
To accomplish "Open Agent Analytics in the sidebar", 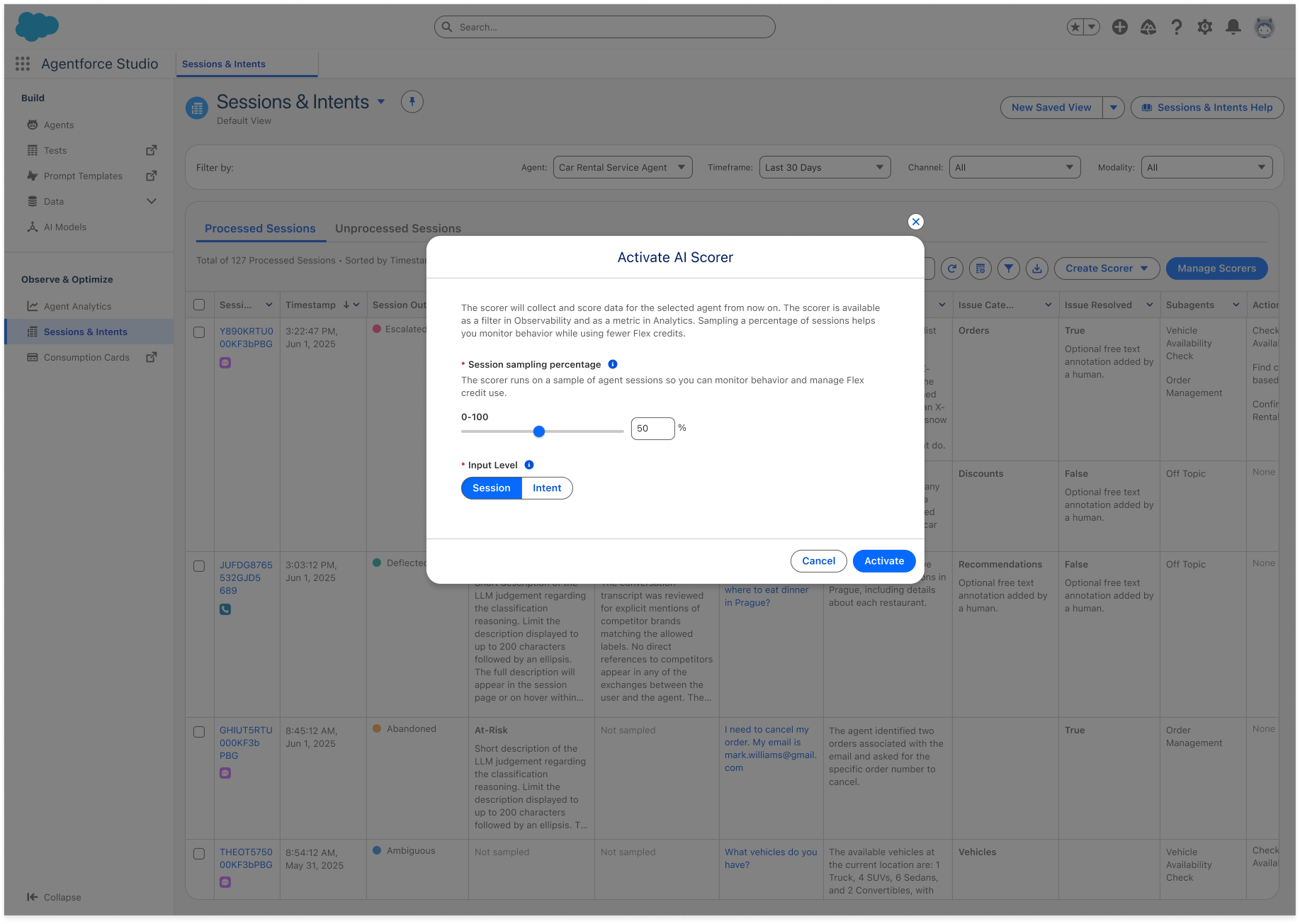I will [78, 306].
